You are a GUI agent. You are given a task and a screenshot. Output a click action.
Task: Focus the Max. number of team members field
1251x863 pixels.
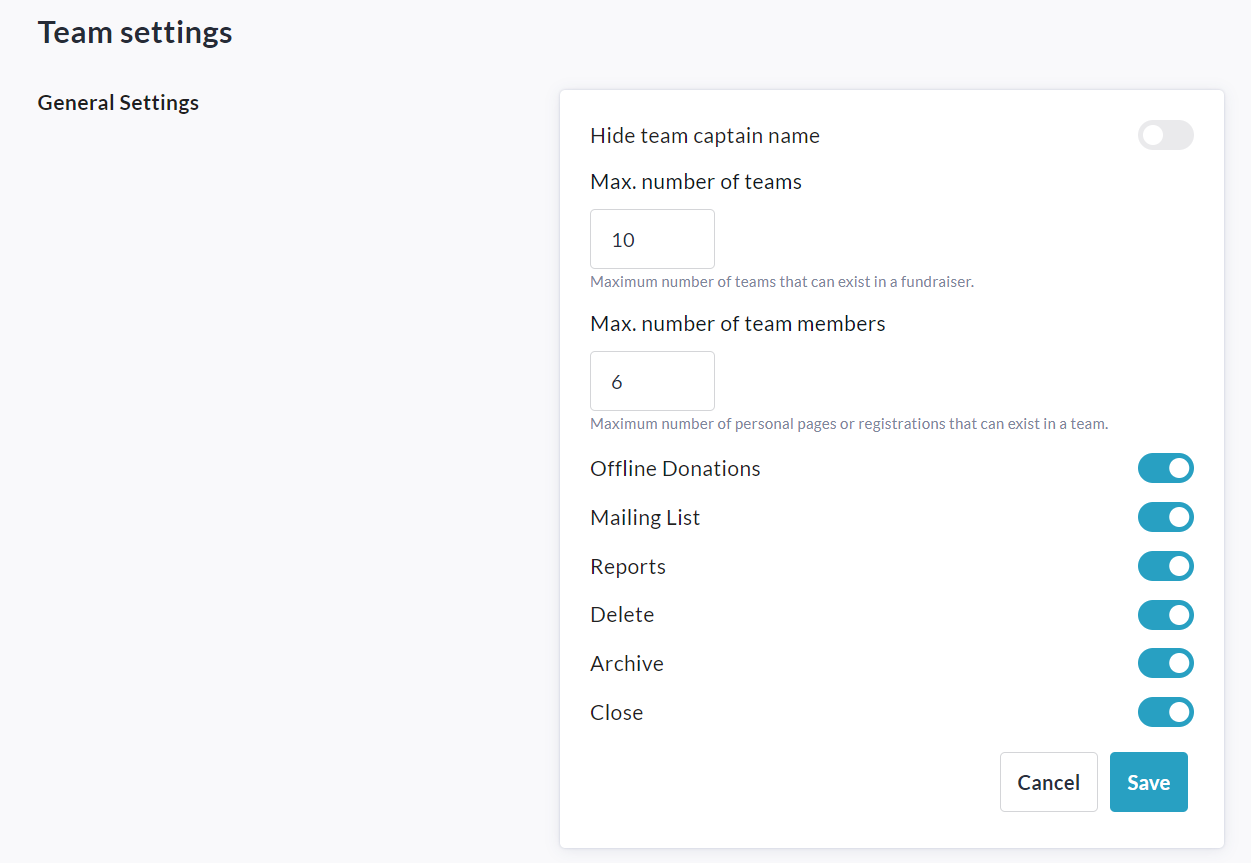[652, 381]
